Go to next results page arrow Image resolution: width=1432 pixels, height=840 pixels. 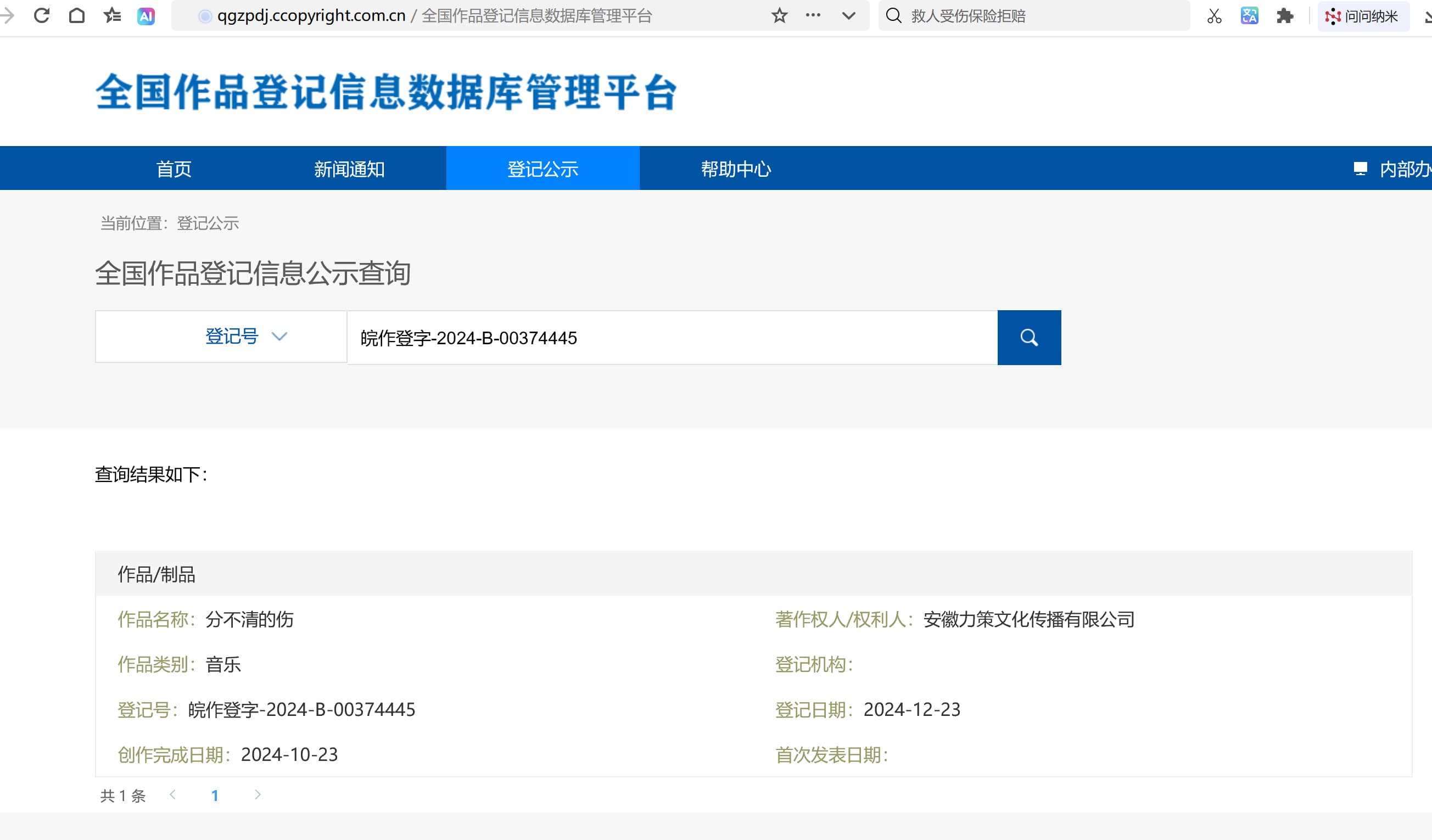click(258, 794)
